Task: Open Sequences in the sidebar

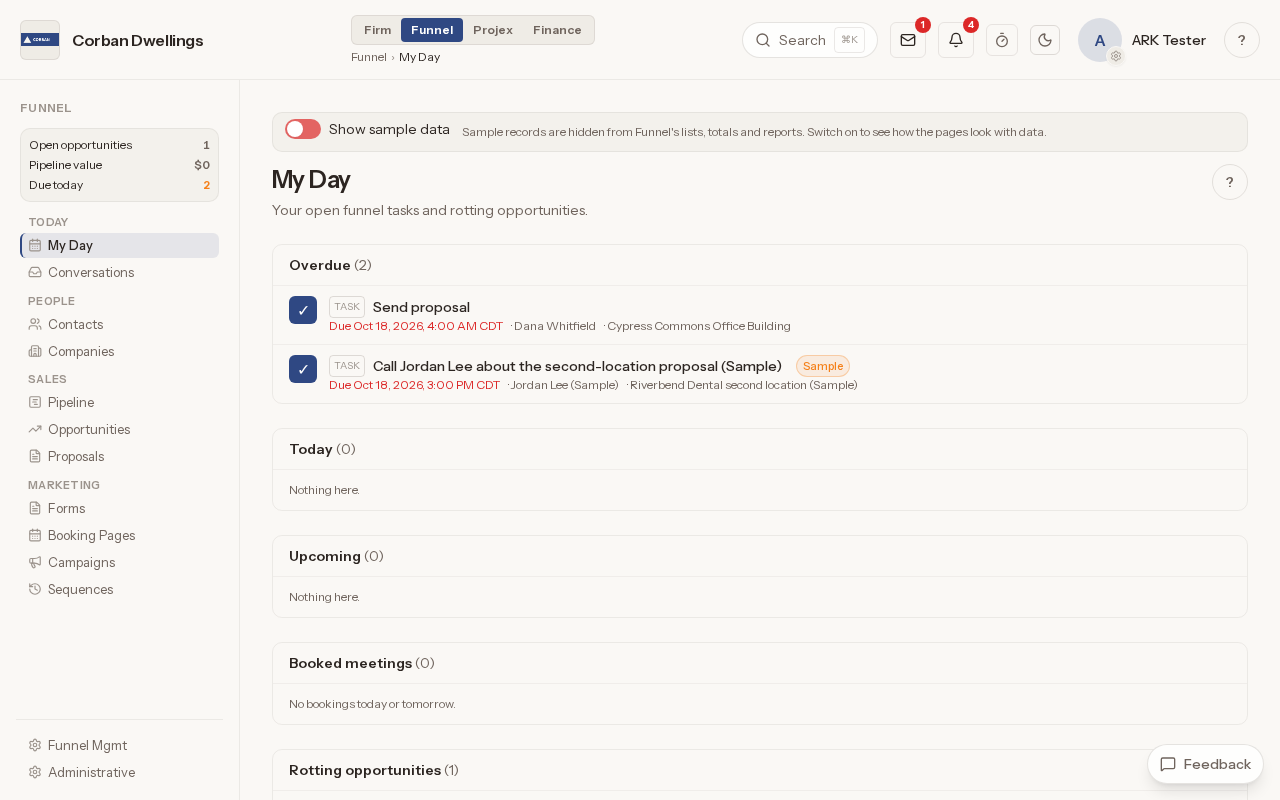Action: 119,589
